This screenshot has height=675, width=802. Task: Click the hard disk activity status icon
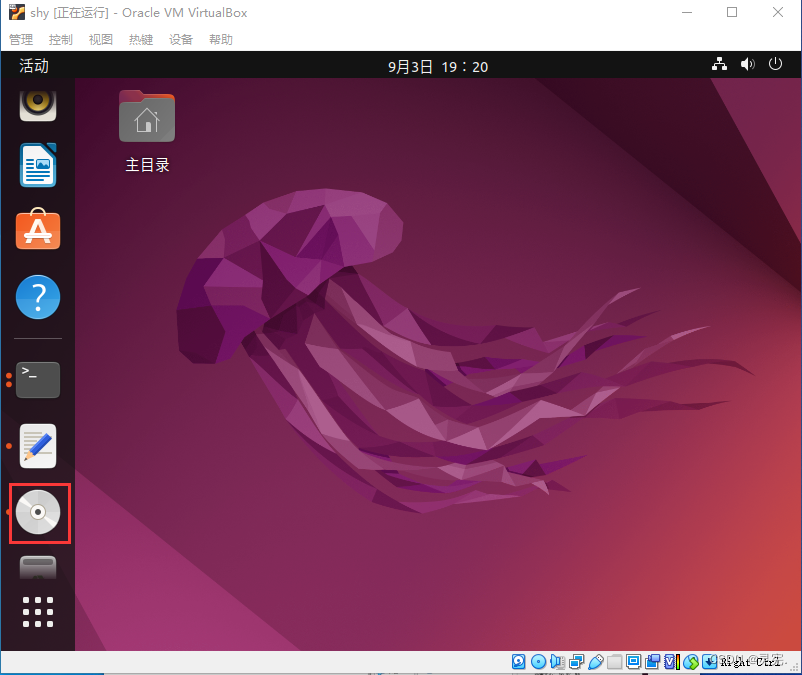click(x=519, y=662)
